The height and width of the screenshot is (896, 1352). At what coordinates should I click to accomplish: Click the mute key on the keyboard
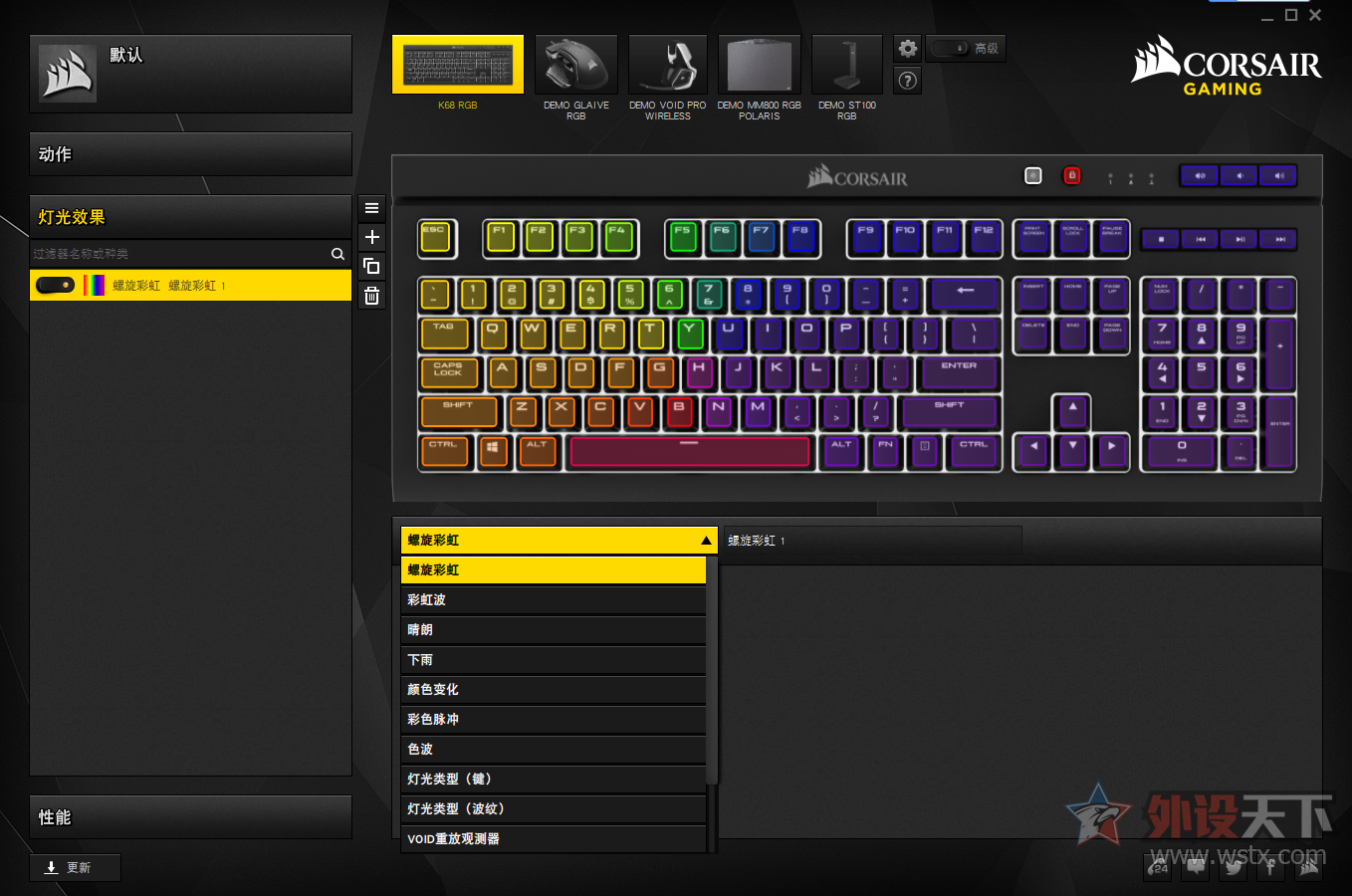click(x=1200, y=176)
